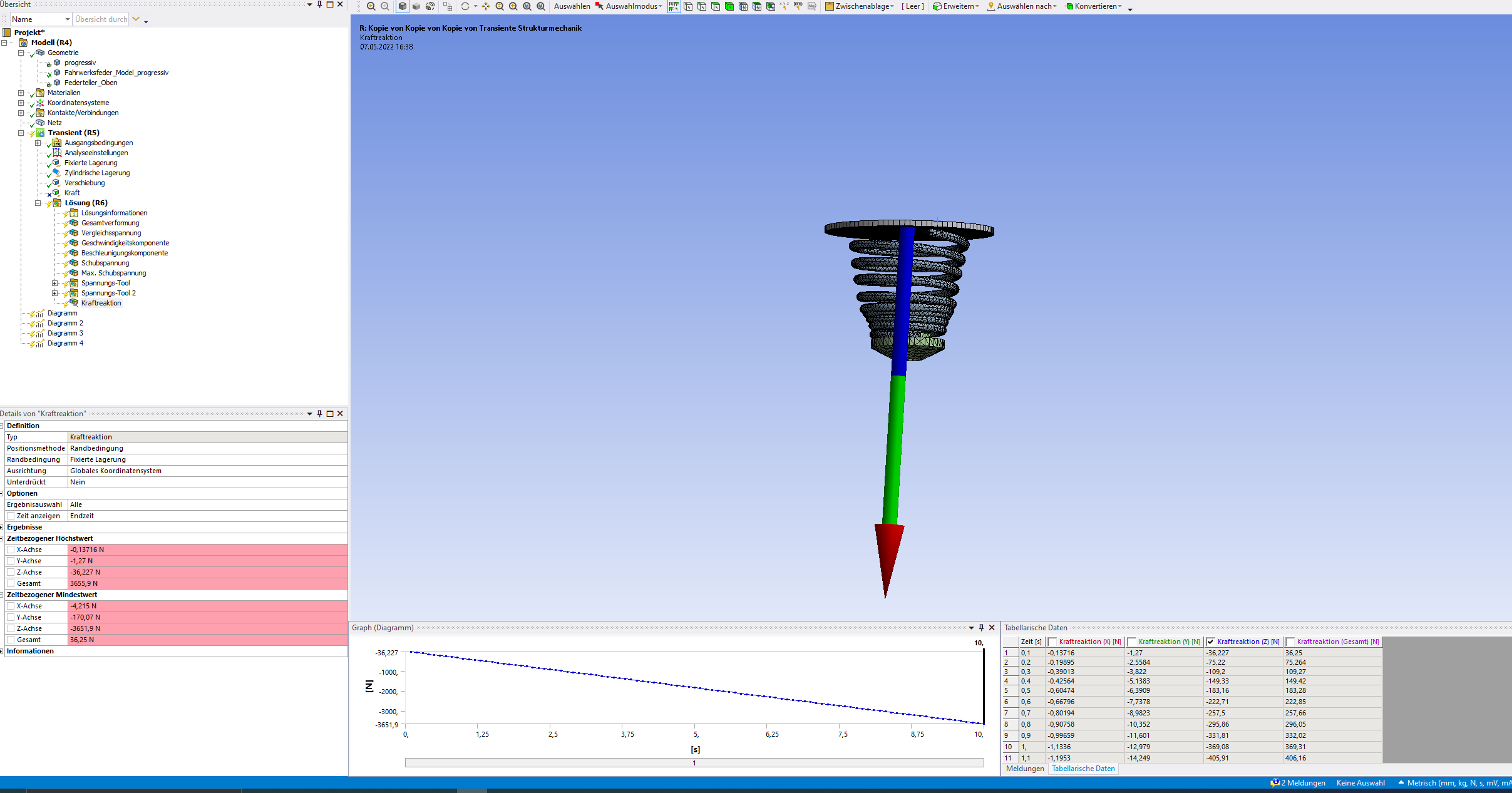The image size is (1512, 793).
Task: Open Zwischenablage dropdown
Action: click(x=860, y=6)
